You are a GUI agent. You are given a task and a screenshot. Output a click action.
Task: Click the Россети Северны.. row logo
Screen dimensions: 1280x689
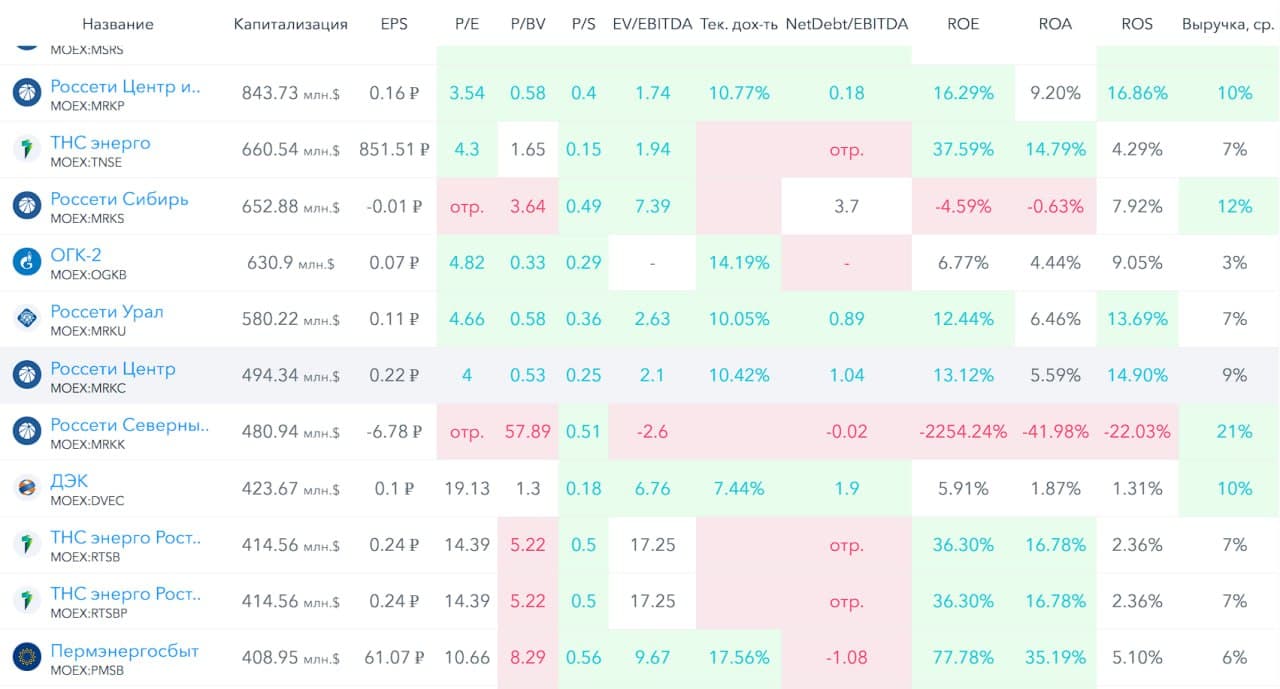26,432
